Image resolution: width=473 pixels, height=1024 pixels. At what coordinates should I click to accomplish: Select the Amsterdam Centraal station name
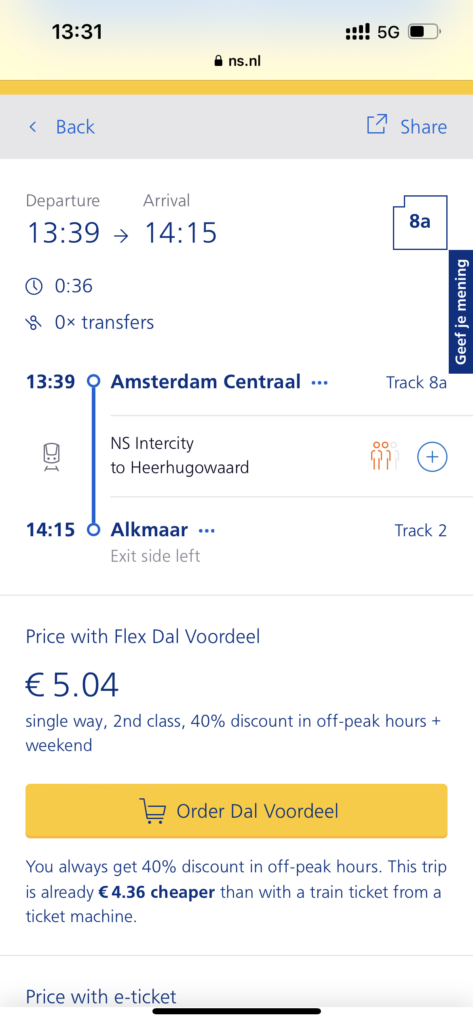[206, 381]
